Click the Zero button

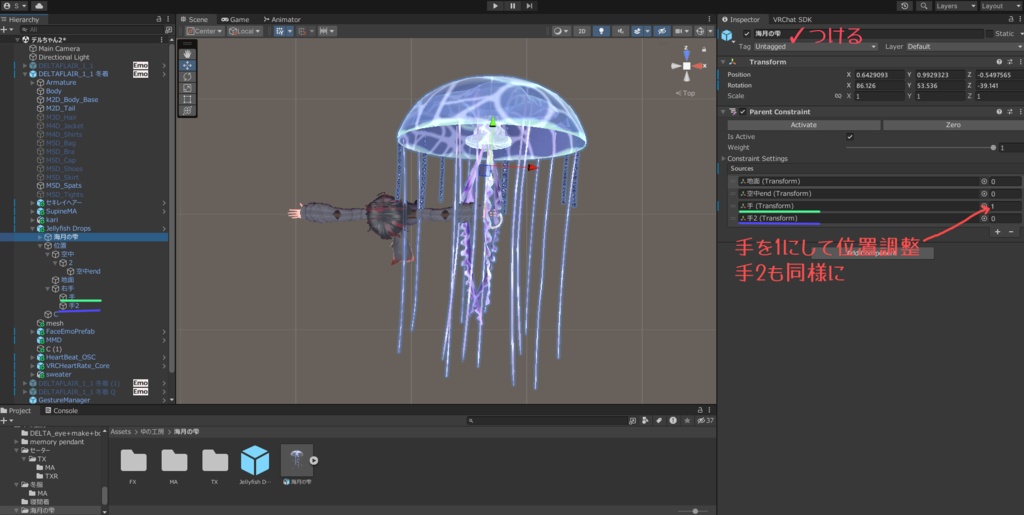click(953, 125)
